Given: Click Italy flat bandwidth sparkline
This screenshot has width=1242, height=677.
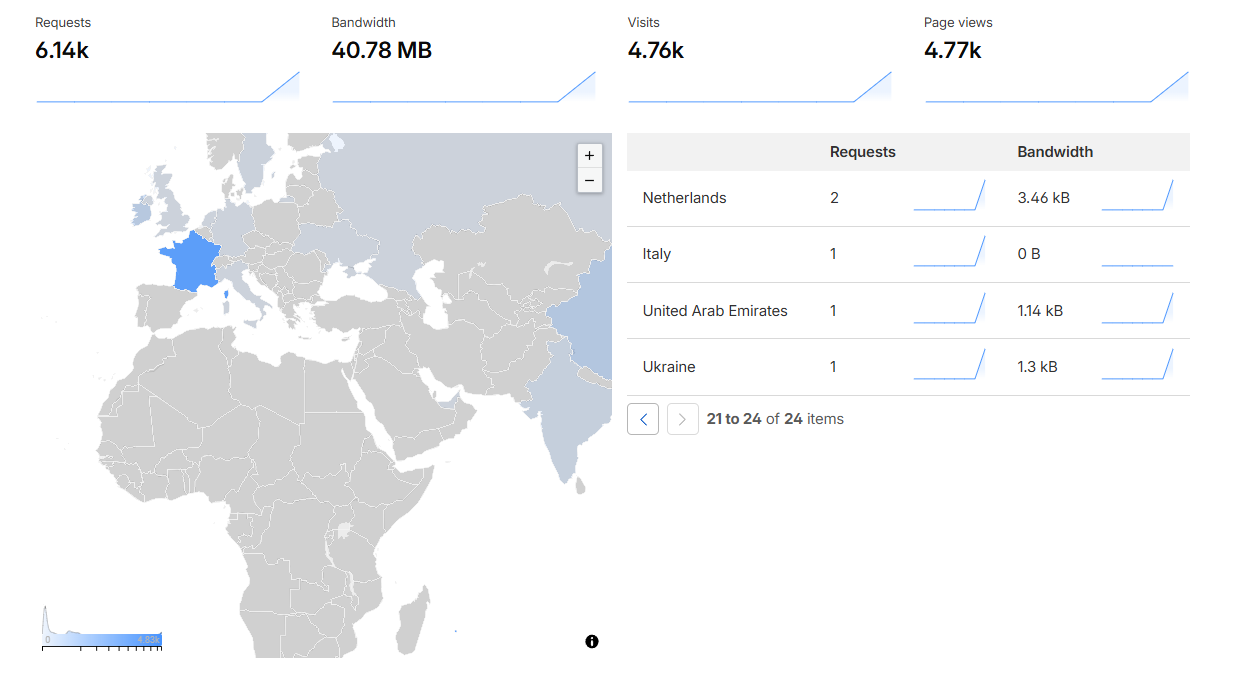Looking at the screenshot, I should [x=1137, y=264].
